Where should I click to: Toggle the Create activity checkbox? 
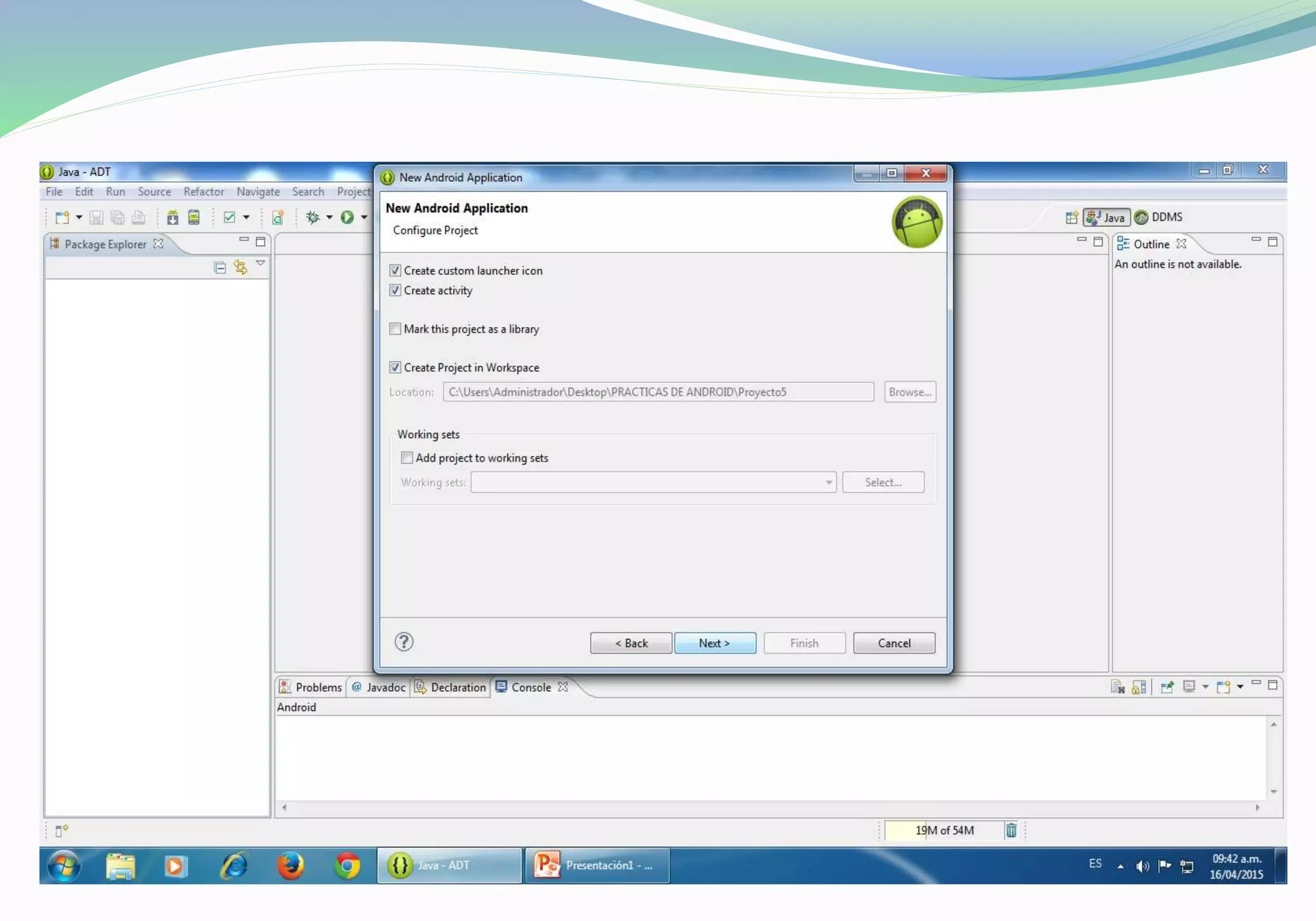(x=395, y=290)
